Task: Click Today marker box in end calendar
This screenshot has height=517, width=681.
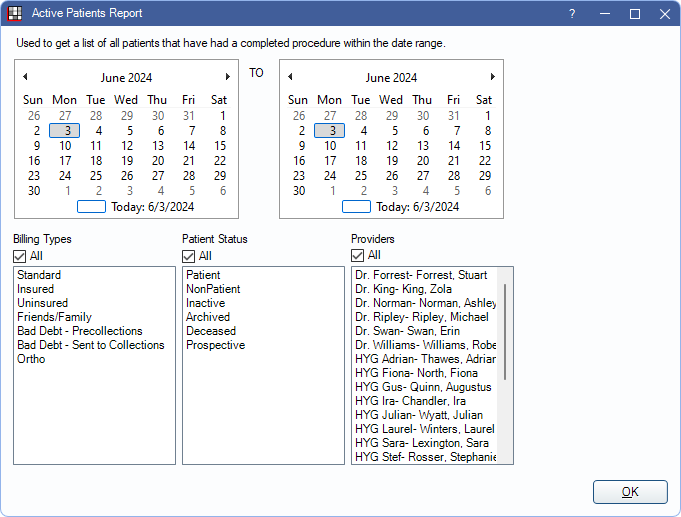Action: click(356, 207)
